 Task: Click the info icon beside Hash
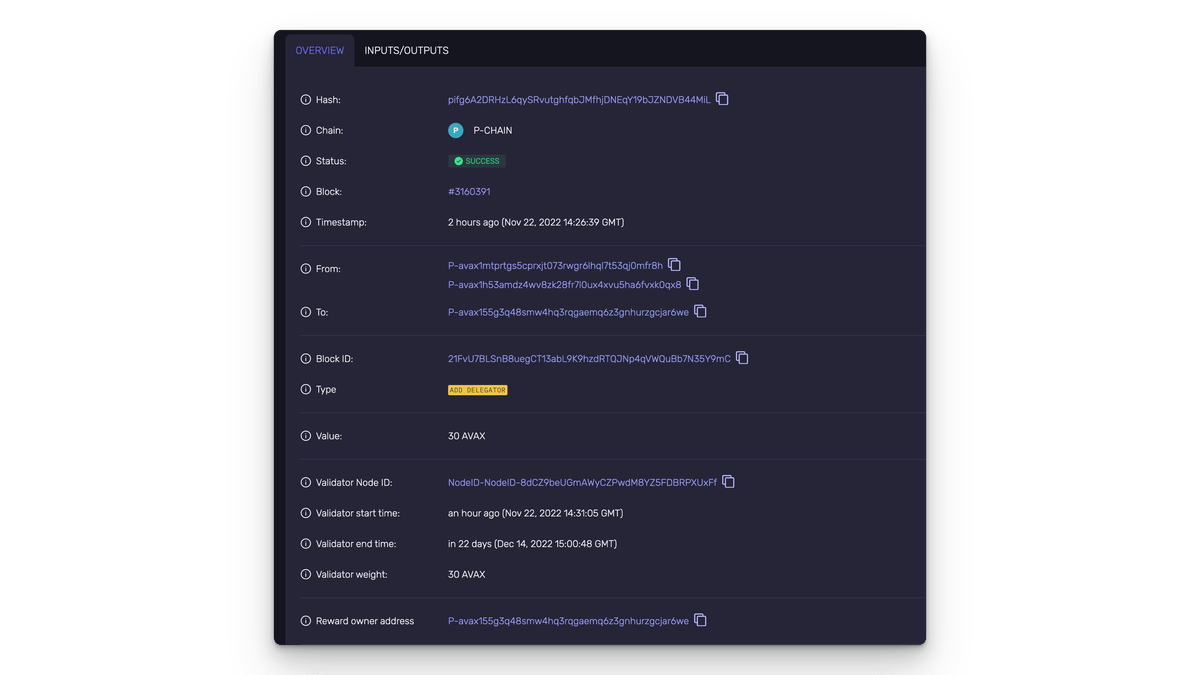306,100
